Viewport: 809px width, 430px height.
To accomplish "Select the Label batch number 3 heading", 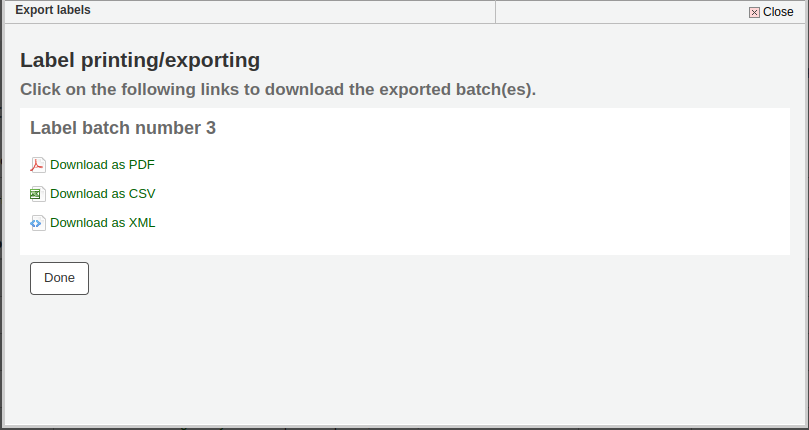I will click(122, 128).
